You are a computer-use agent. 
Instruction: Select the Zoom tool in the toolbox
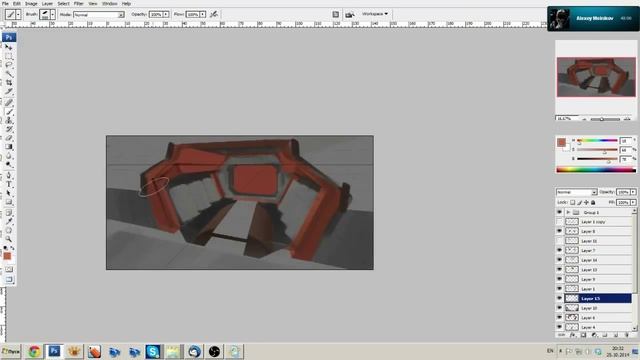9,239
